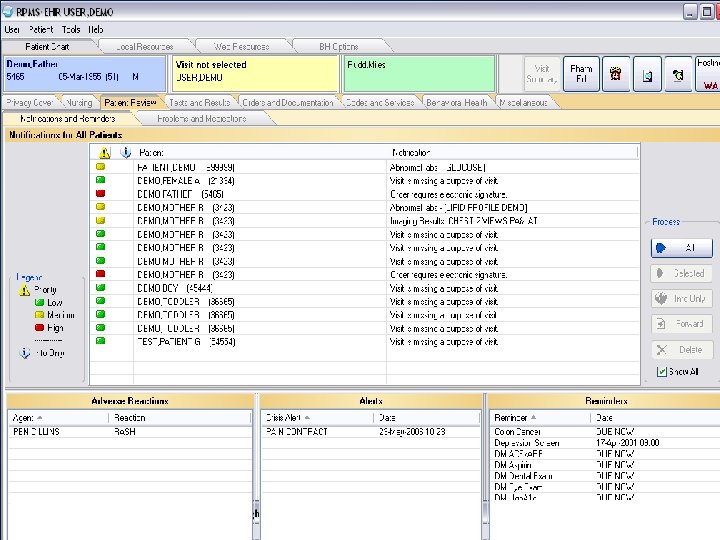The height and width of the screenshot is (540, 720).
Task: Click yellow priority icon for Abnormal labs GLUCOSE row
Action: [101, 167]
